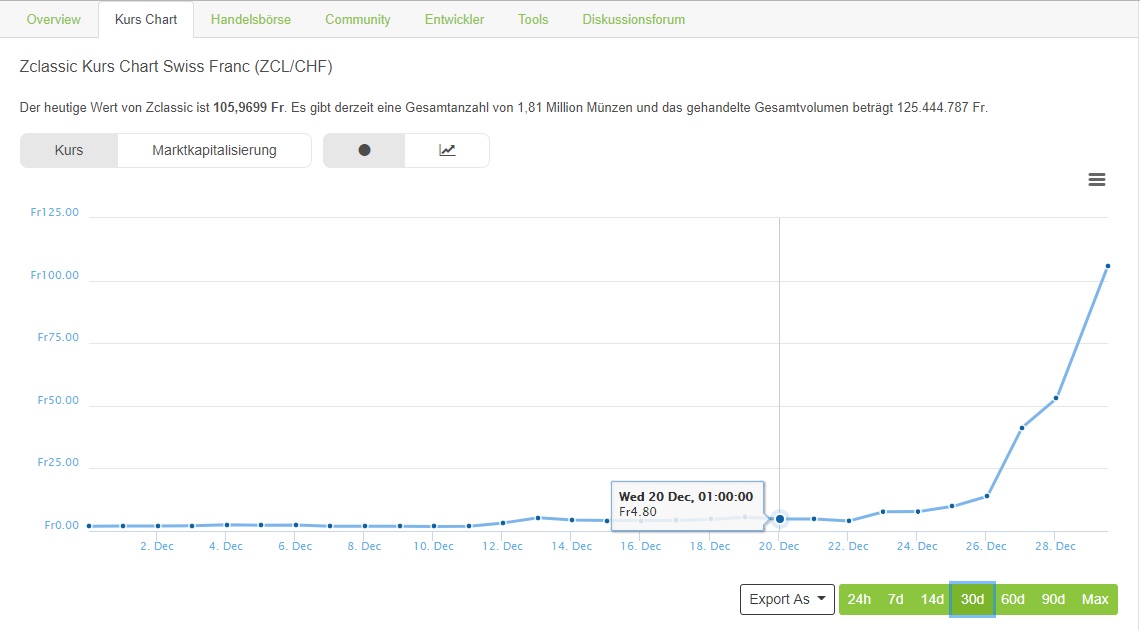Click the Fr0.00 axis label
This screenshot has height=630, width=1141.
(x=62, y=525)
